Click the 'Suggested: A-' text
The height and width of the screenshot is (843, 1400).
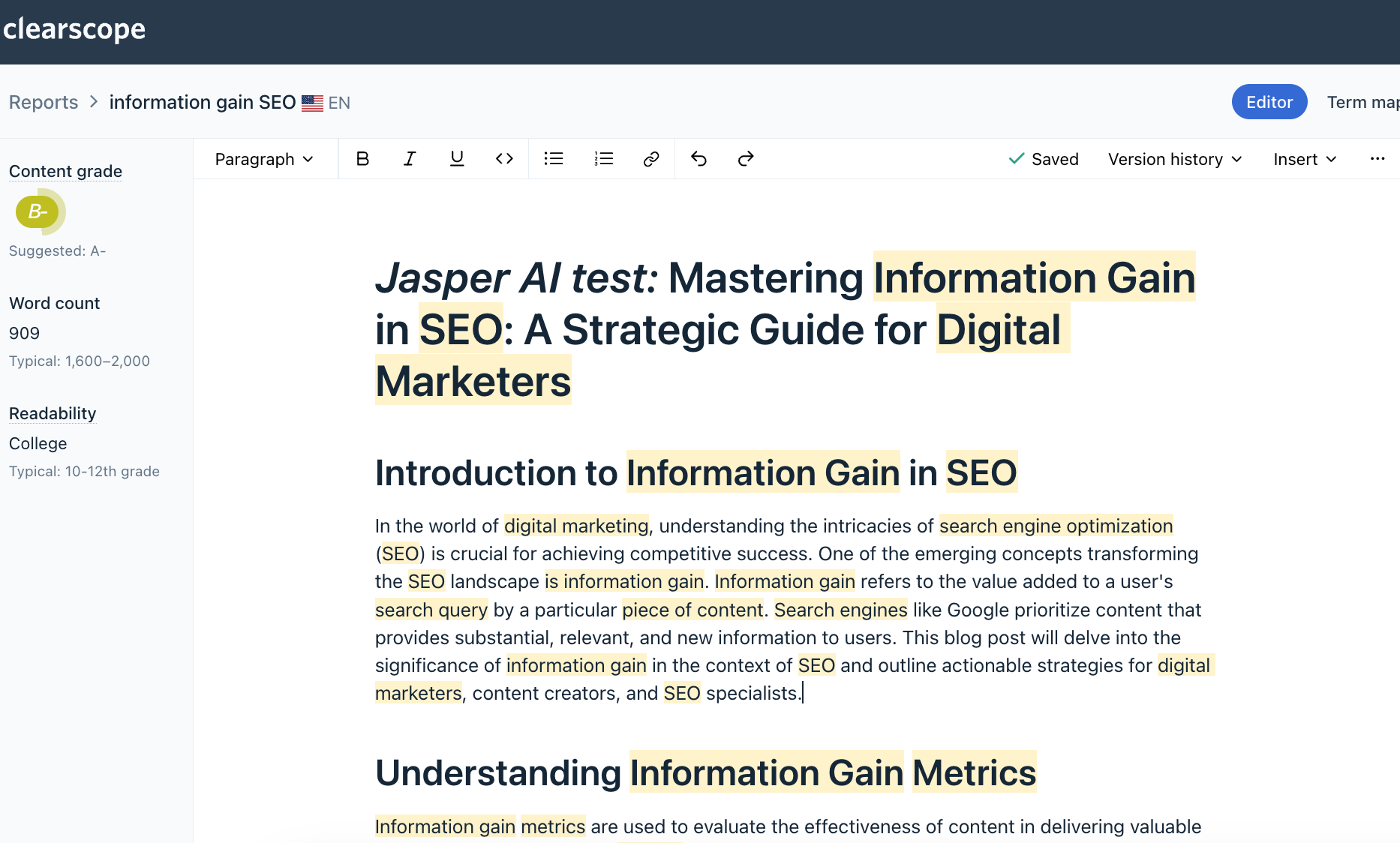[x=57, y=250]
